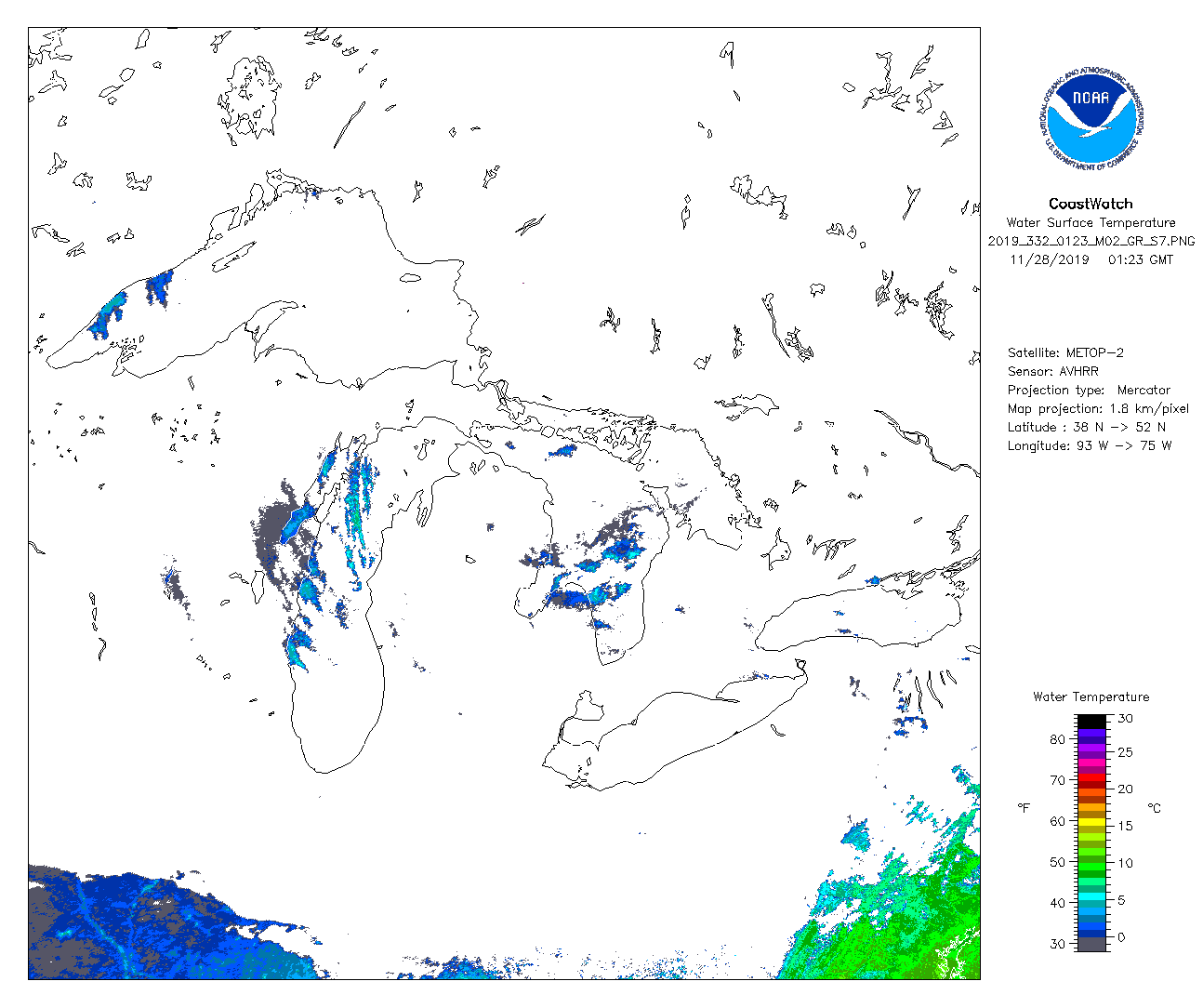Screen dimensions: 1203x1008
Task: Click the 30 °C label at legend top
Action: coord(1125,719)
